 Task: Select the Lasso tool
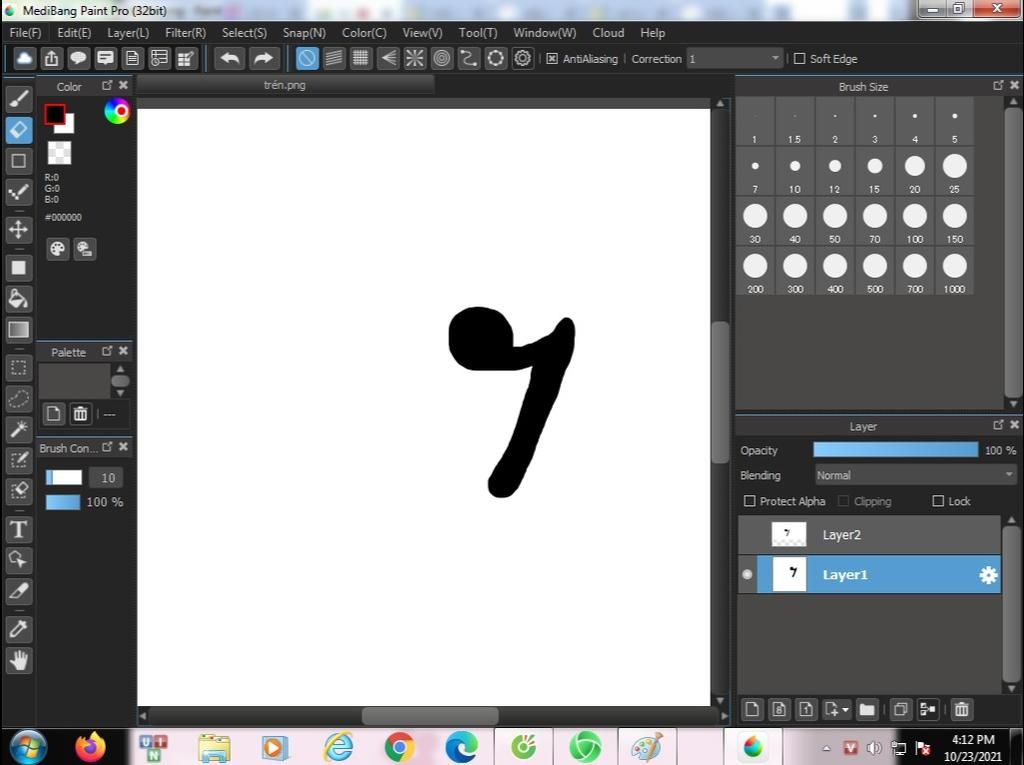pos(19,399)
